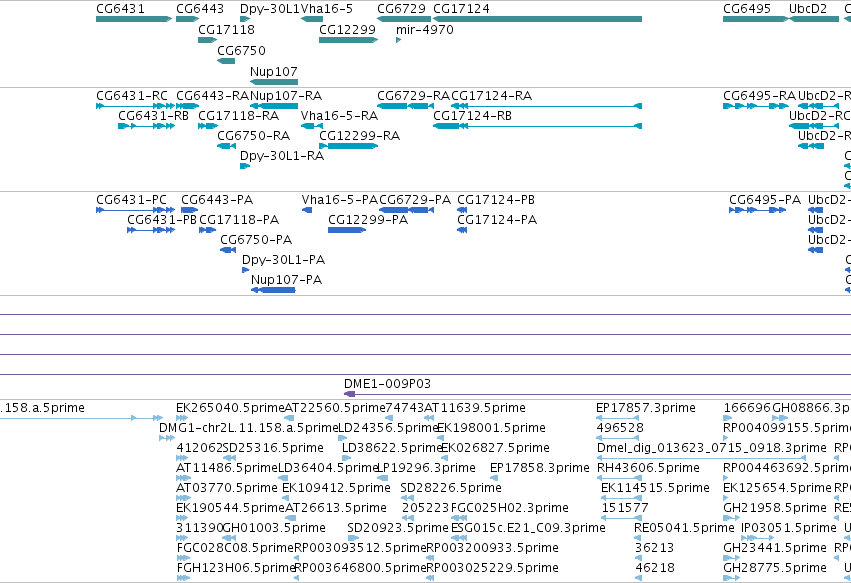Click the EK265040.5prime EST label
The image size is (851, 583).
coord(231,408)
